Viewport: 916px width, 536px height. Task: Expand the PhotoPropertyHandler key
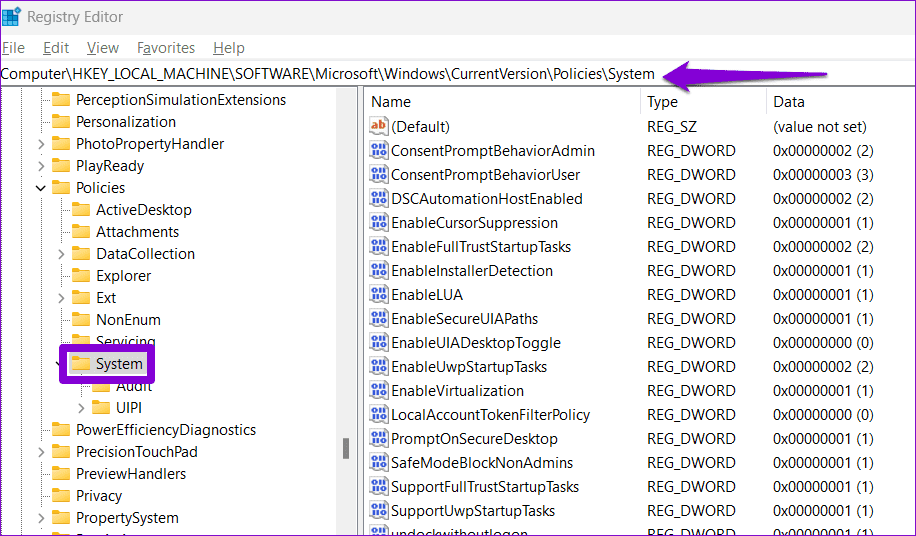41,144
